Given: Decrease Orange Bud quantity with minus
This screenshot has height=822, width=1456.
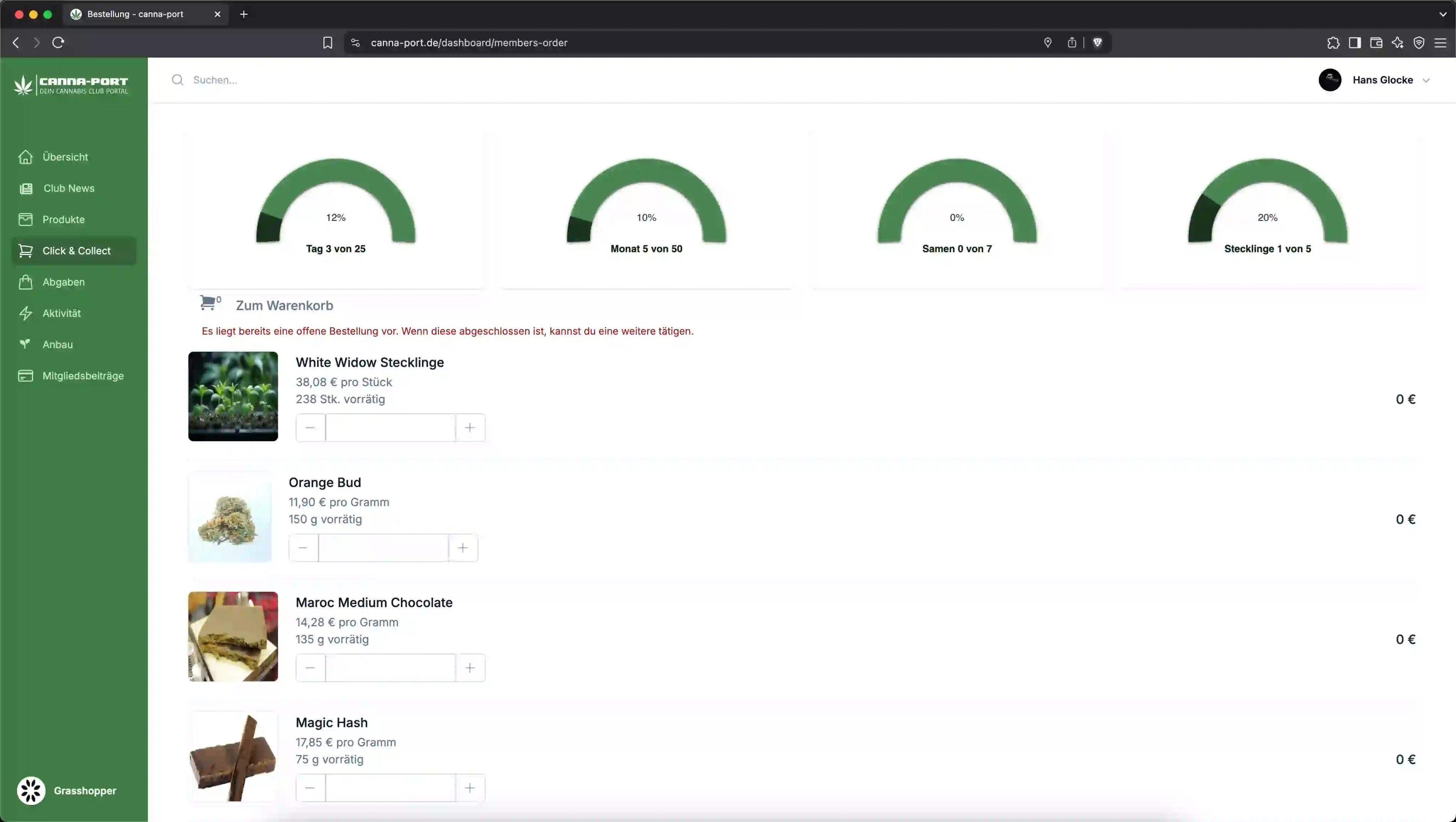Looking at the screenshot, I should [303, 548].
